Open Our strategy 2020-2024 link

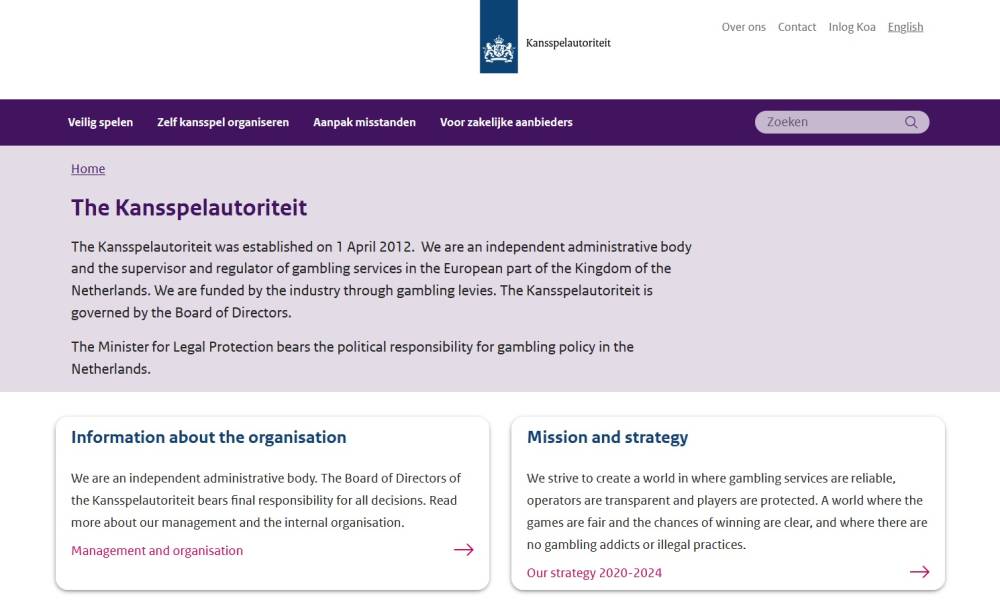[594, 573]
